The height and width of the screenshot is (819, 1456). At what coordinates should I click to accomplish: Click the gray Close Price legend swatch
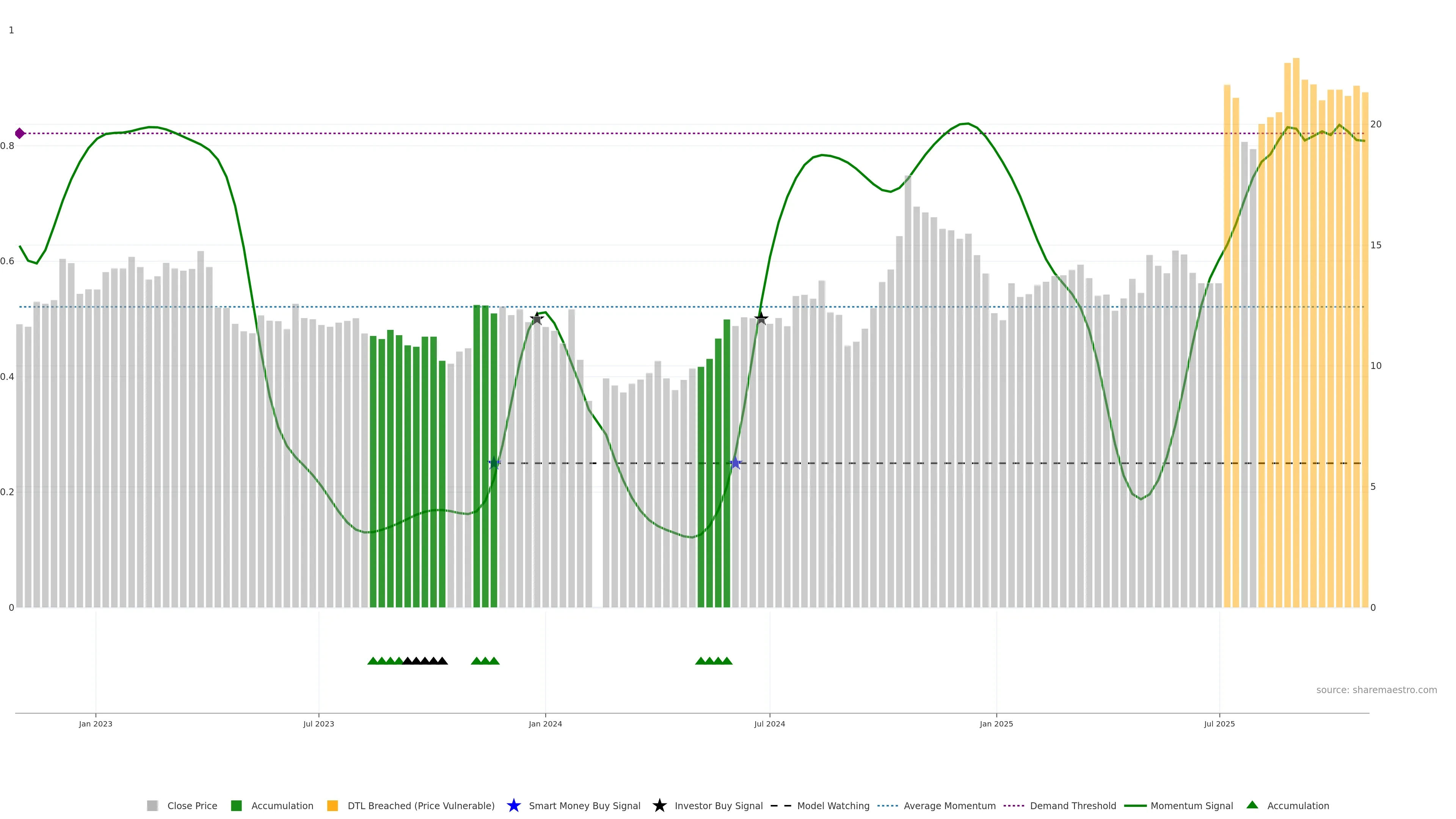coord(152,805)
